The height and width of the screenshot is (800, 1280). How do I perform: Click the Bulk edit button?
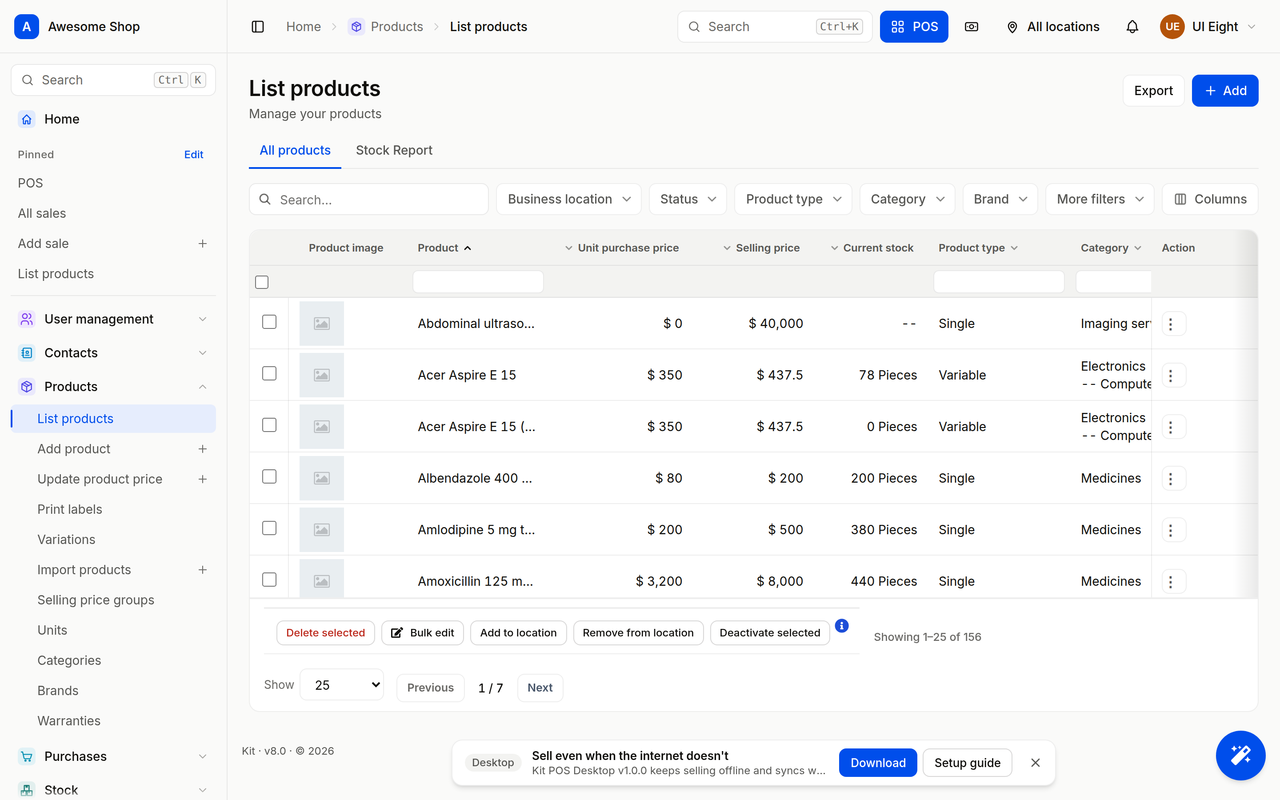pos(423,633)
